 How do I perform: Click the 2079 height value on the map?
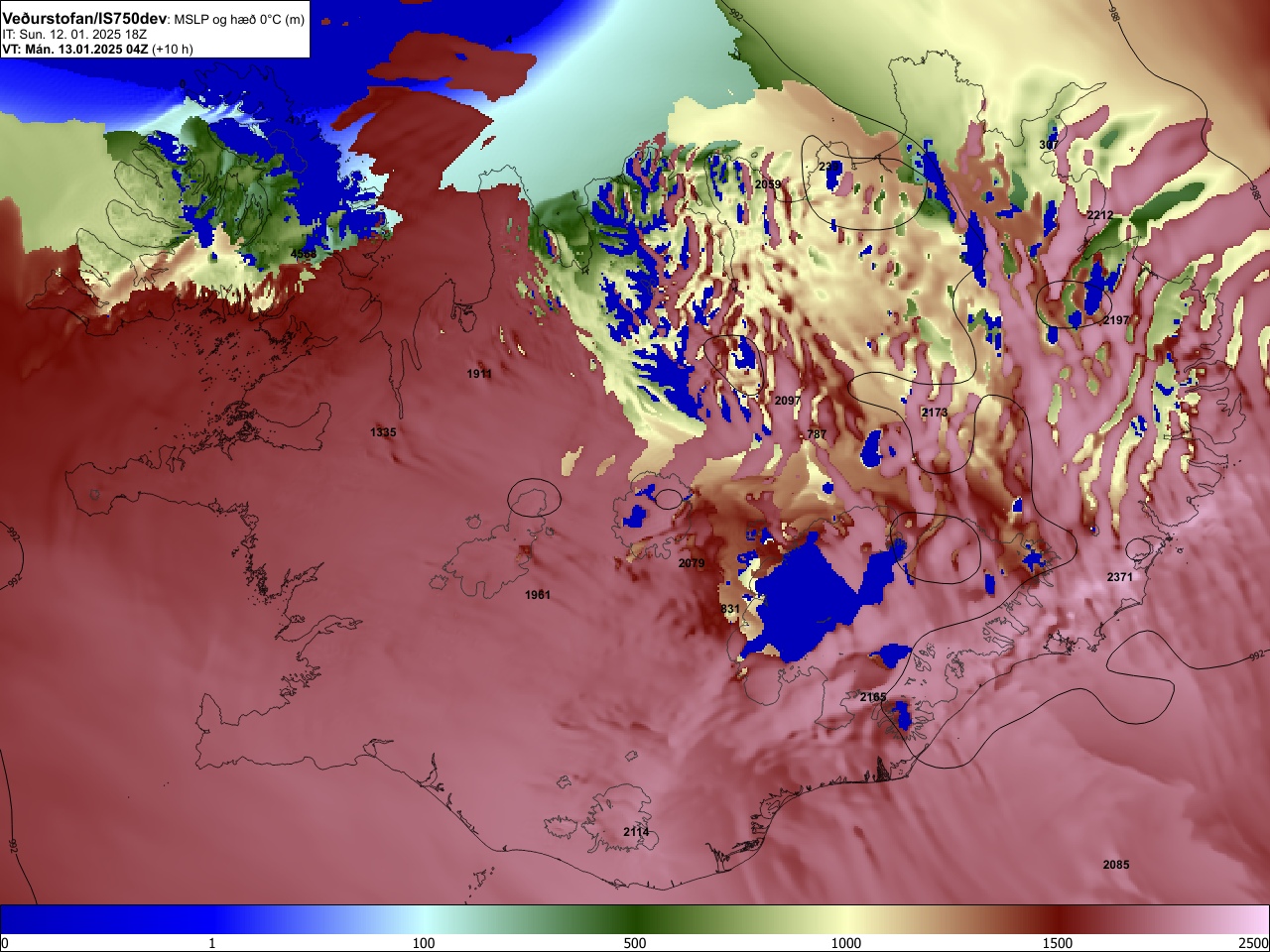click(x=692, y=563)
